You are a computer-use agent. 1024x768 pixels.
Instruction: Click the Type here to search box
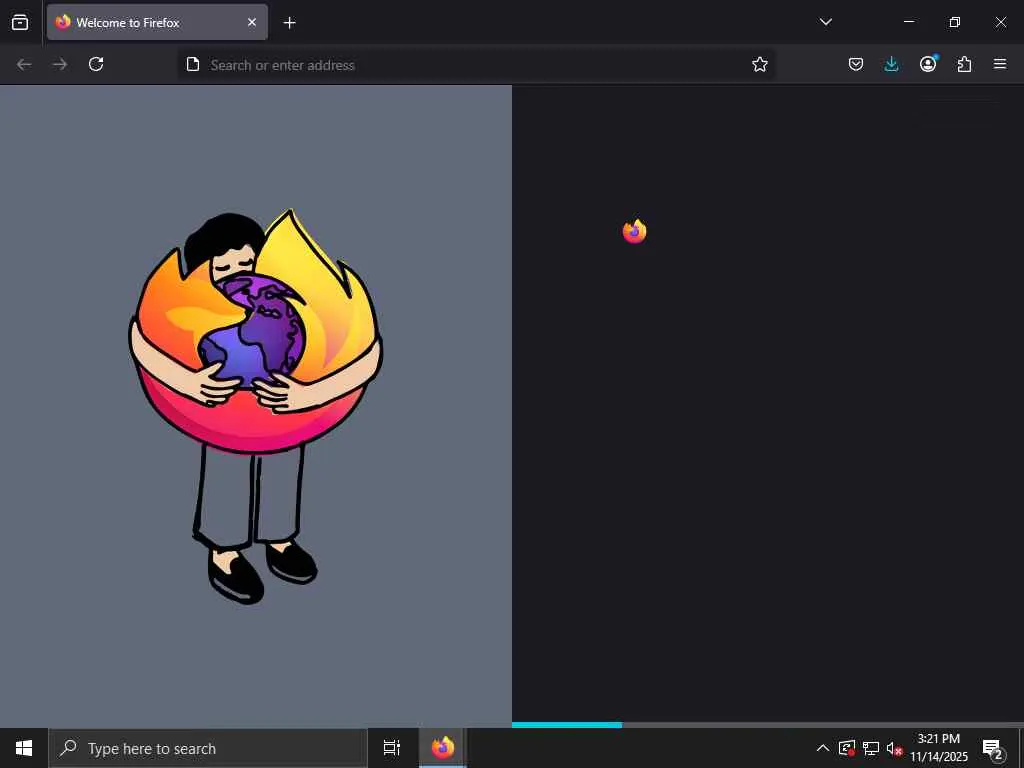pos(208,748)
